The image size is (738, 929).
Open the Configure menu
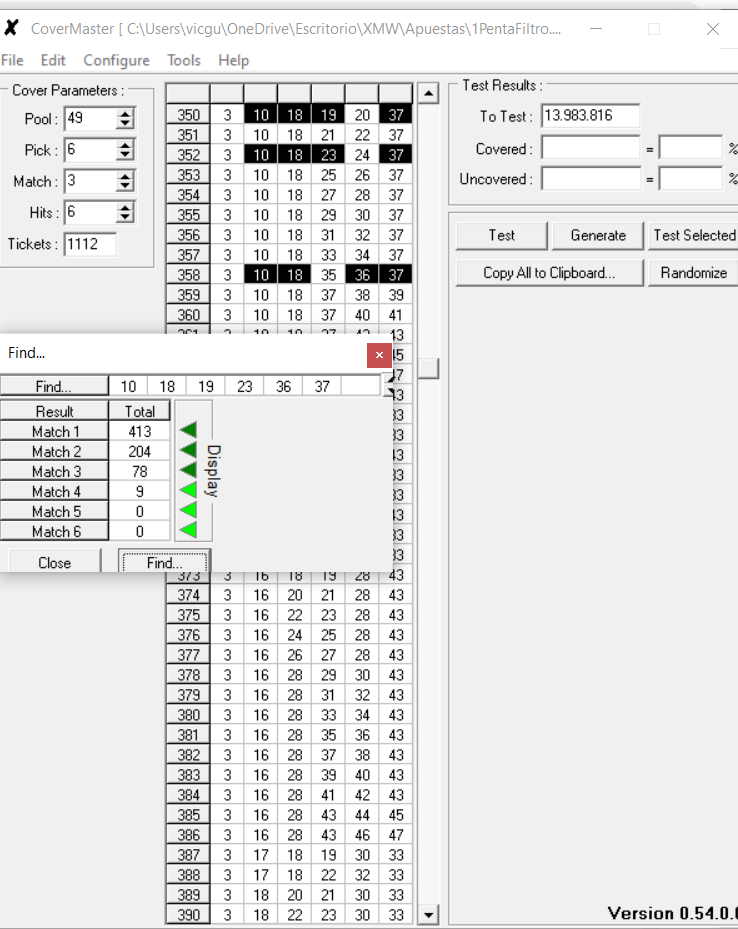[x=116, y=60]
